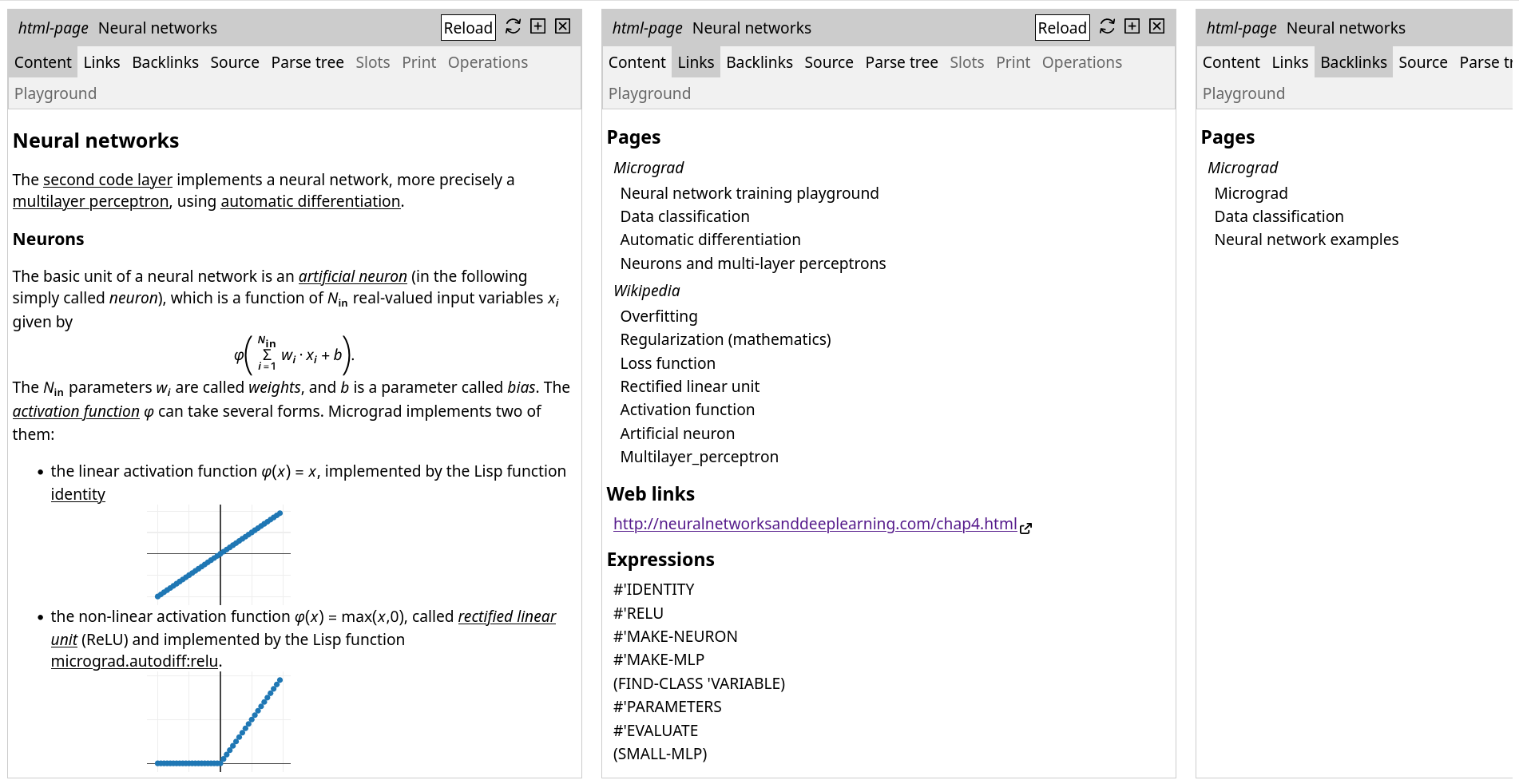Click the external-link icon after the chap4.html URL
The width and height of the screenshot is (1519, 784).
click(1026, 528)
